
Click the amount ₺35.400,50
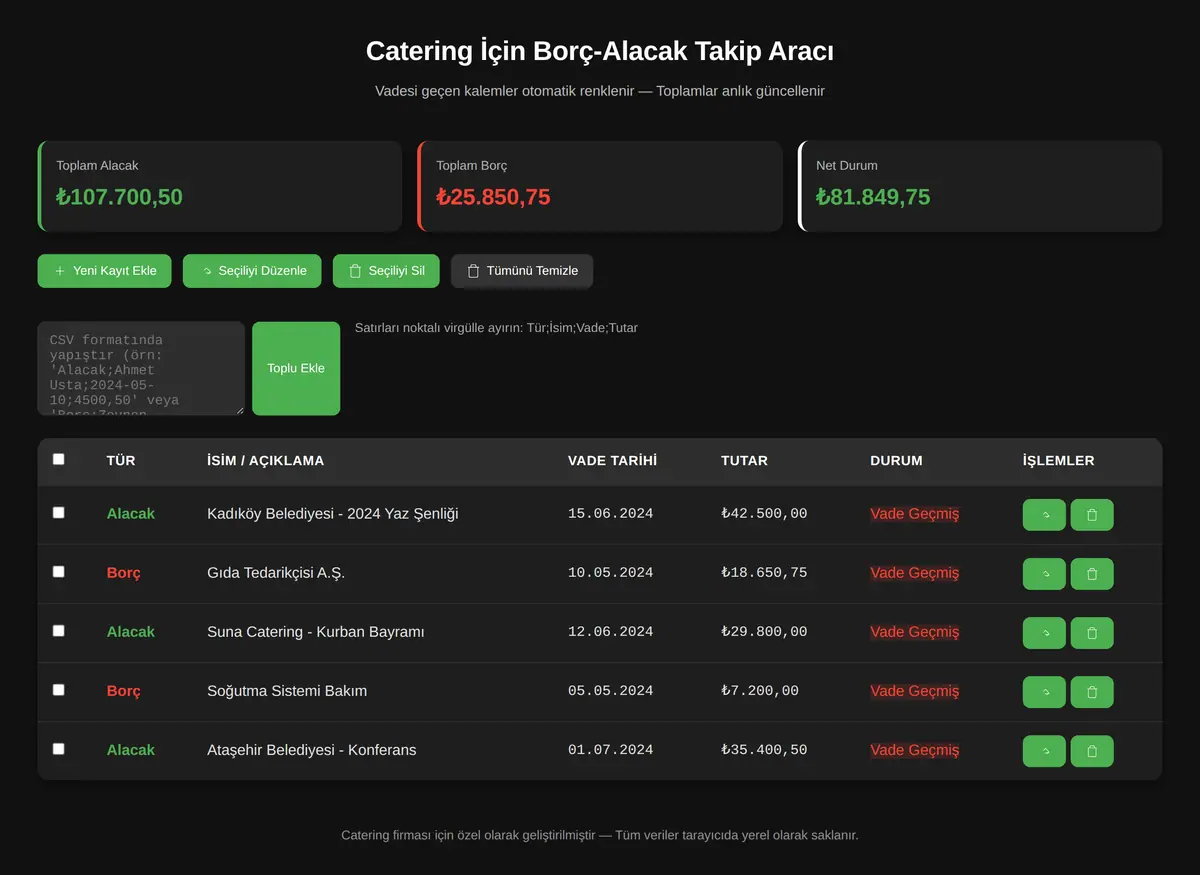pyautogui.click(x=764, y=750)
